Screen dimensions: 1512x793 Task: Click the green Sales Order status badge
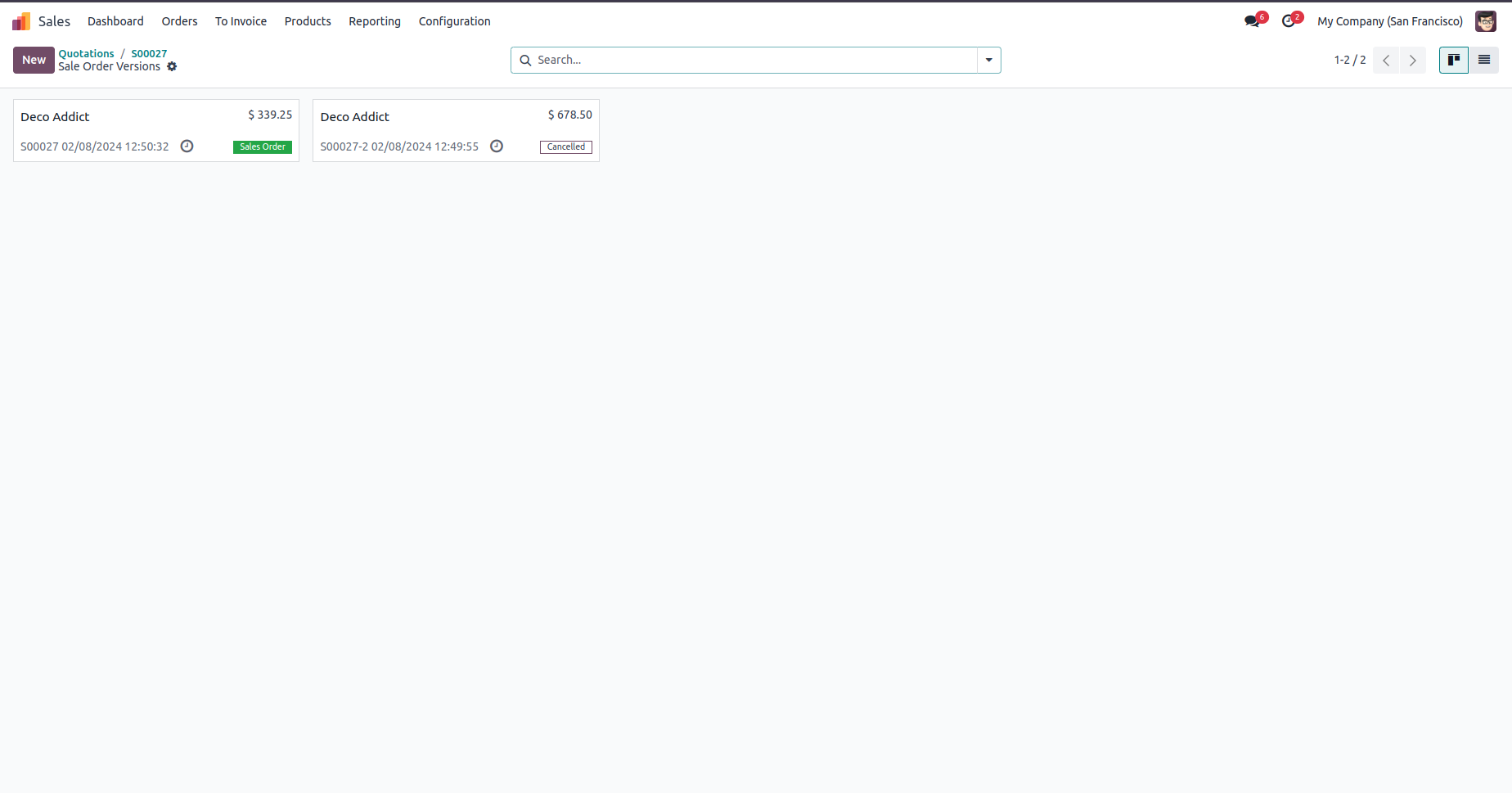tap(263, 147)
